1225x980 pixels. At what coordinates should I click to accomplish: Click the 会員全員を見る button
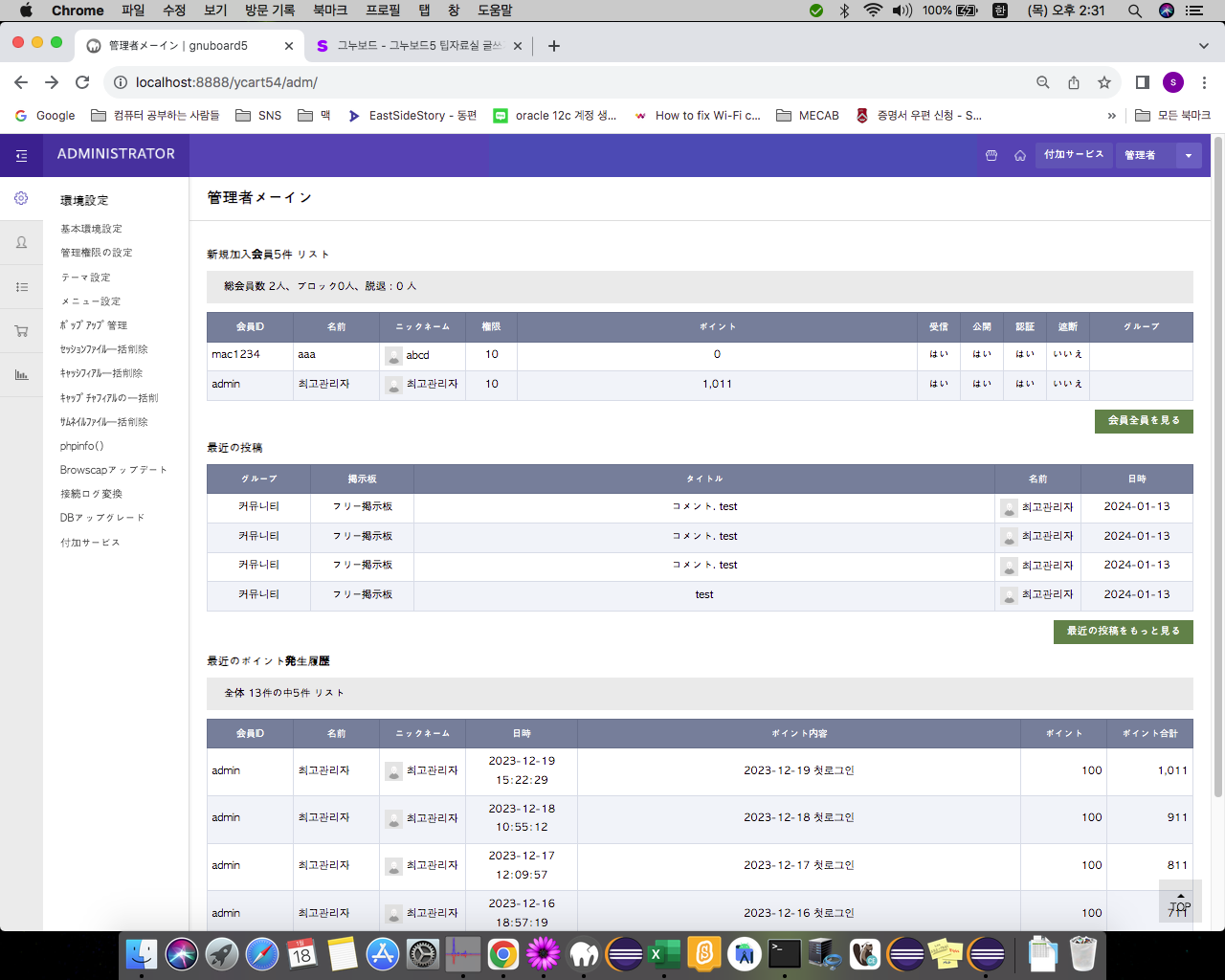click(1144, 421)
